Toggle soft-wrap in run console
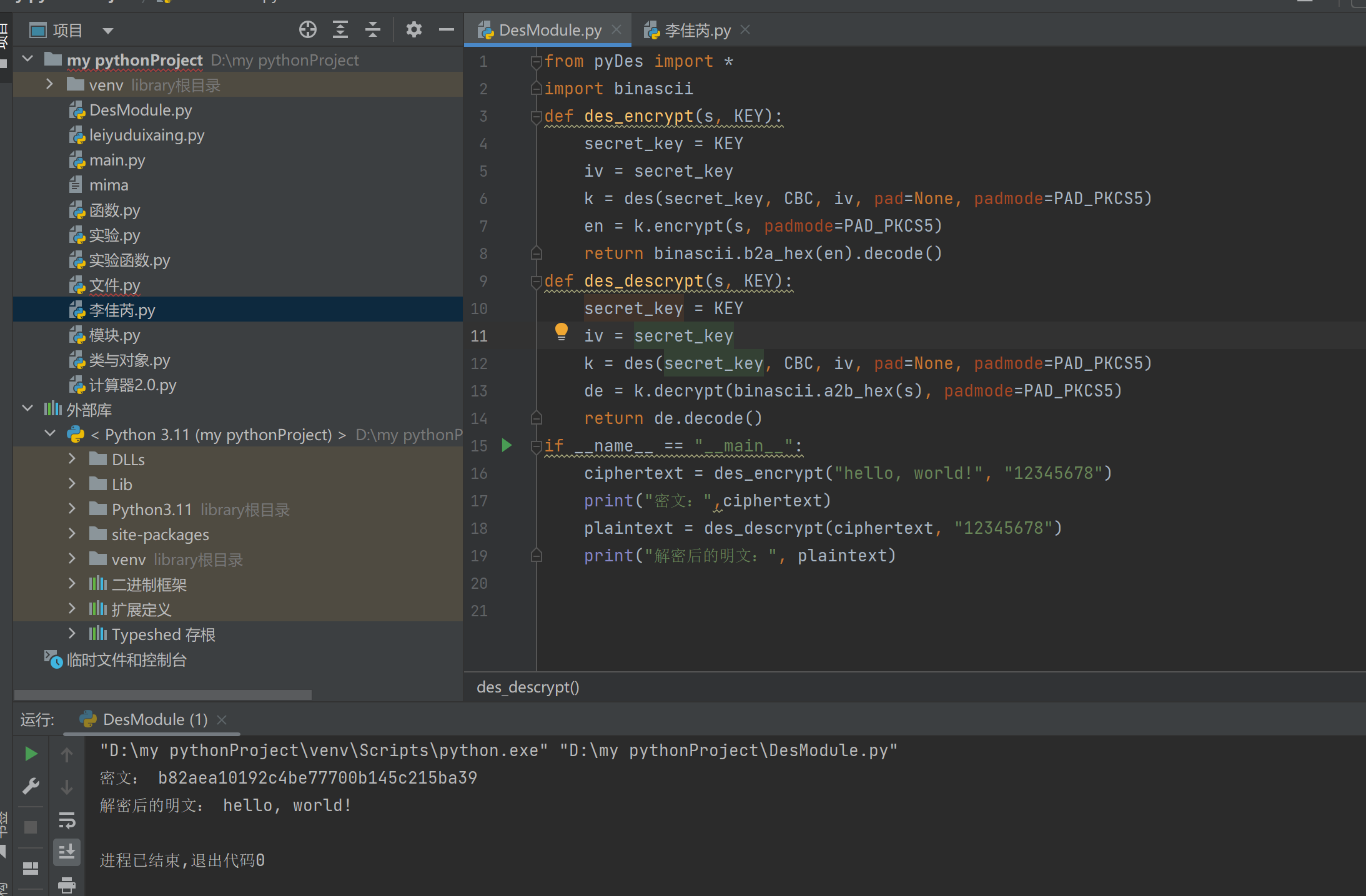Viewport: 1366px width, 896px height. [x=67, y=820]
